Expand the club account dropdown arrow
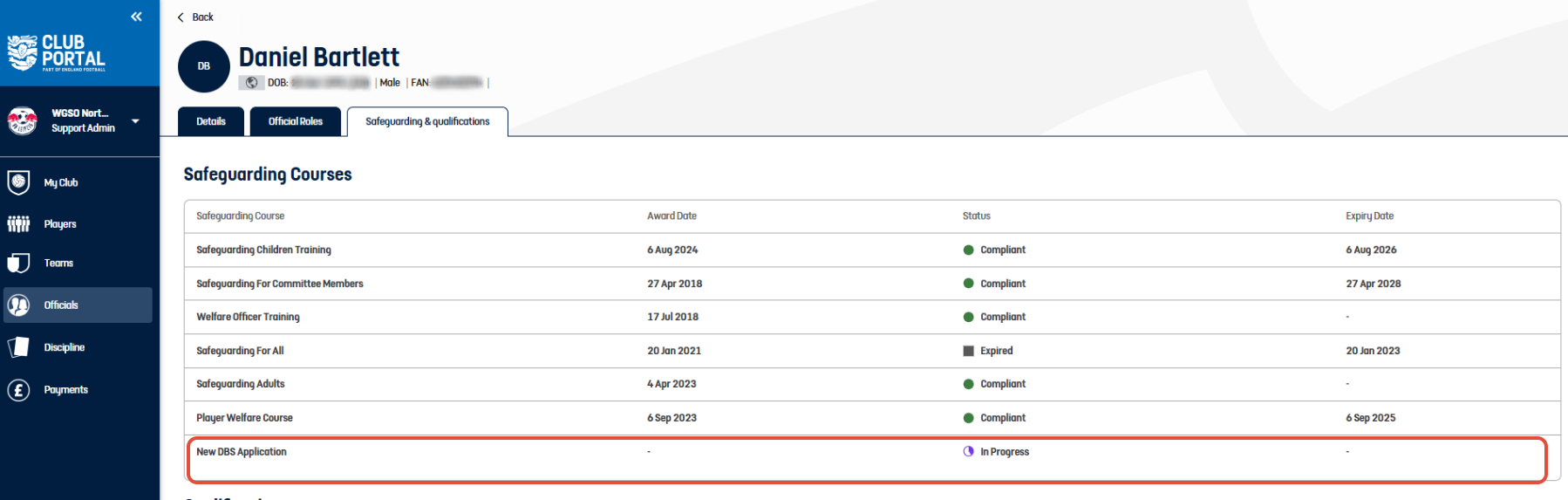The width and height of the screenshot is (1568, 500). coord(135,121)
